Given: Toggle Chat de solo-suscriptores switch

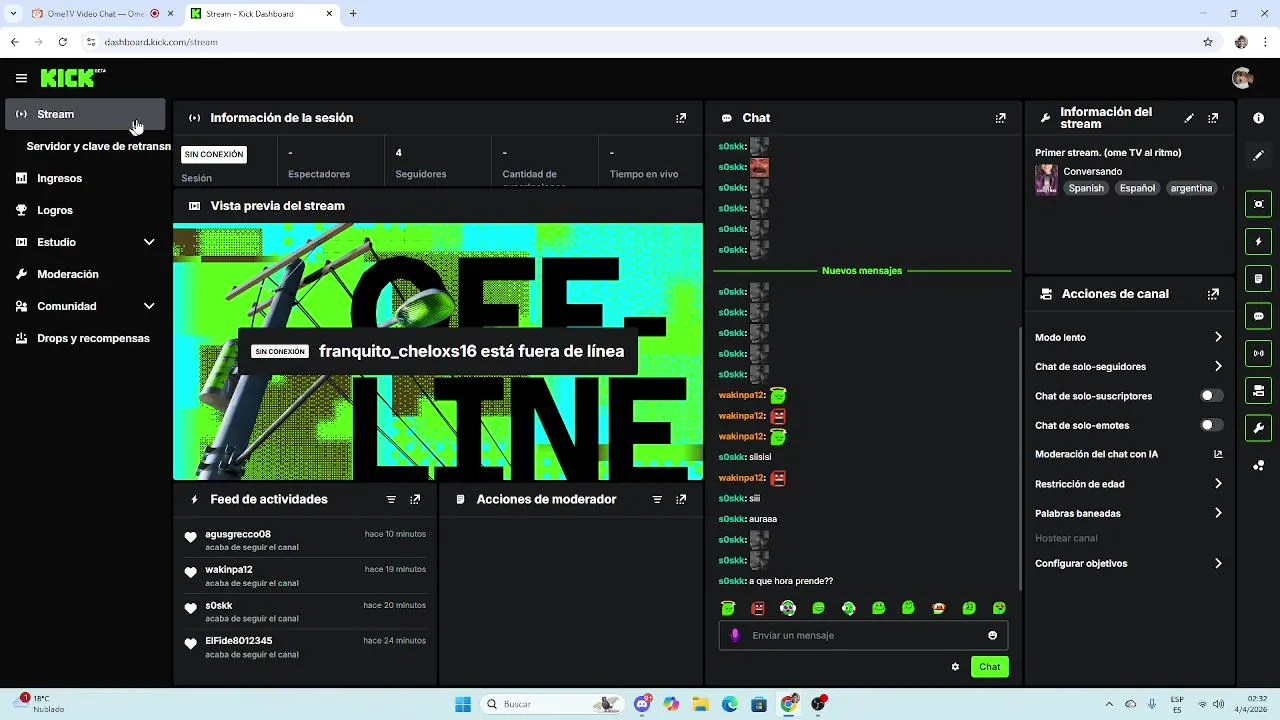Looking at the screenshot, I should [x=1211, y=396].
